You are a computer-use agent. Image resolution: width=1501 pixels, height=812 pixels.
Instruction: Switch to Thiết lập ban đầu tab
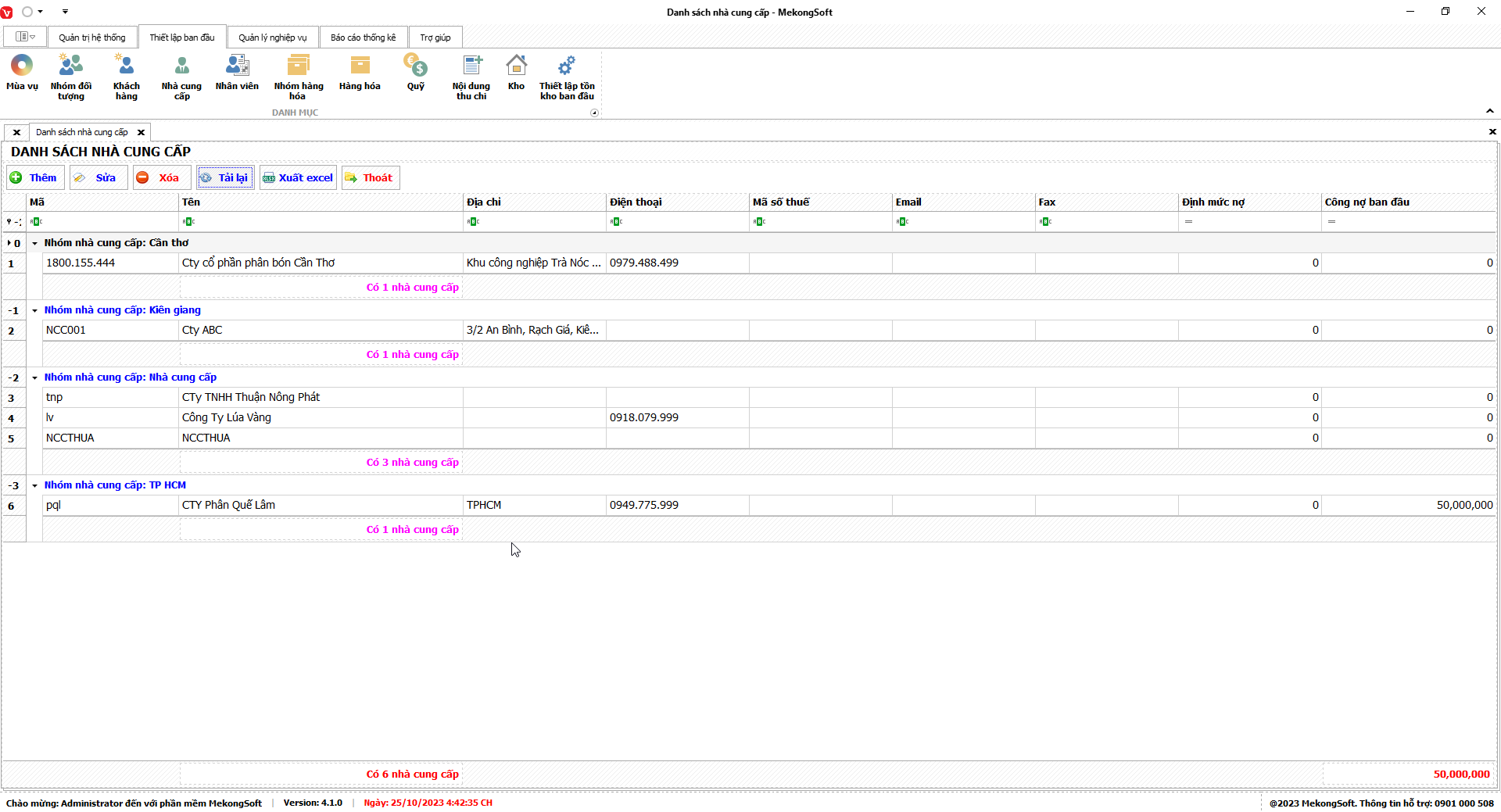pyautogui.click(x=182, y=38)
